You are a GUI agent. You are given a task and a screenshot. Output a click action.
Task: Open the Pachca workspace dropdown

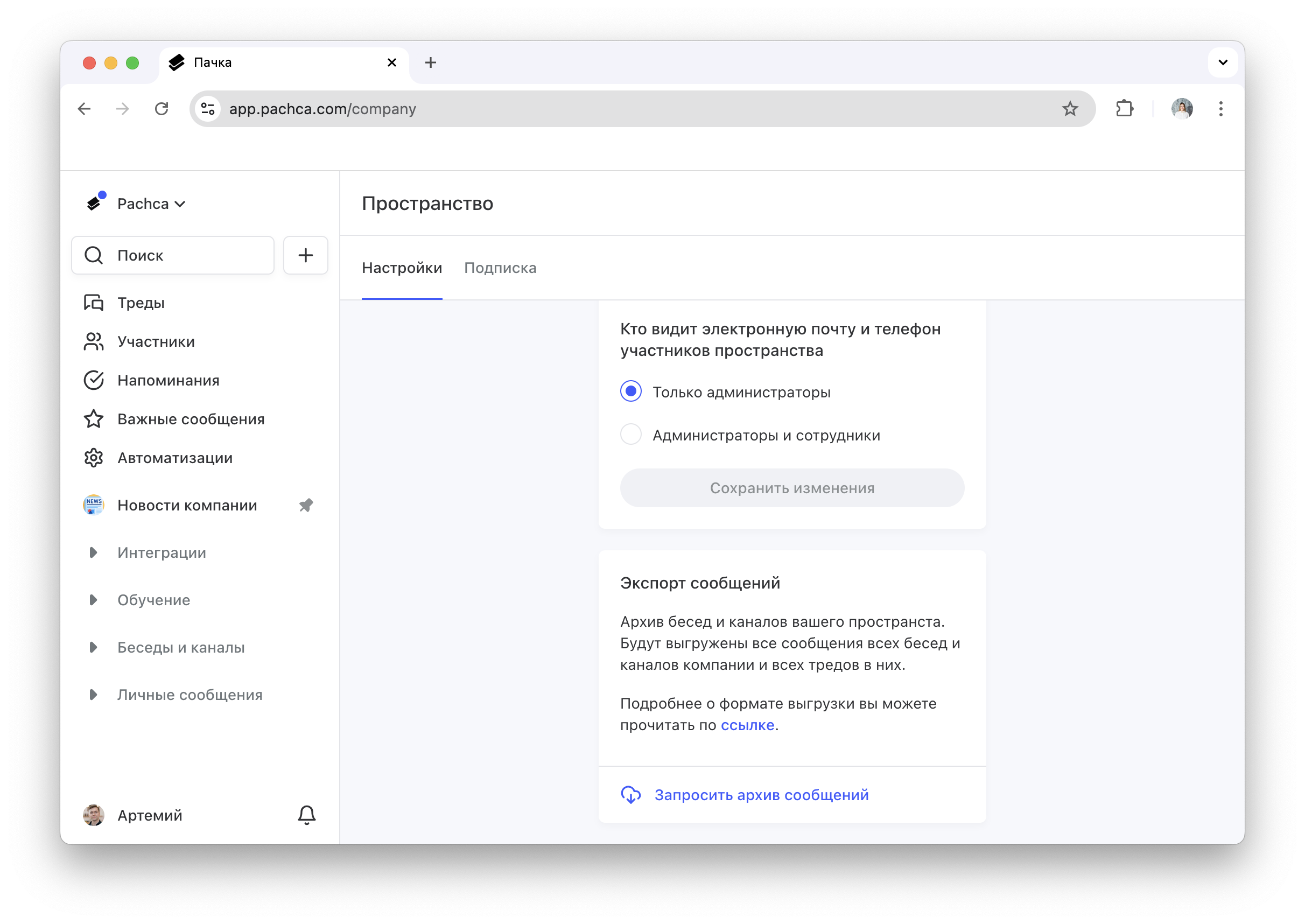pyautogui.click(x=151, y=204)
